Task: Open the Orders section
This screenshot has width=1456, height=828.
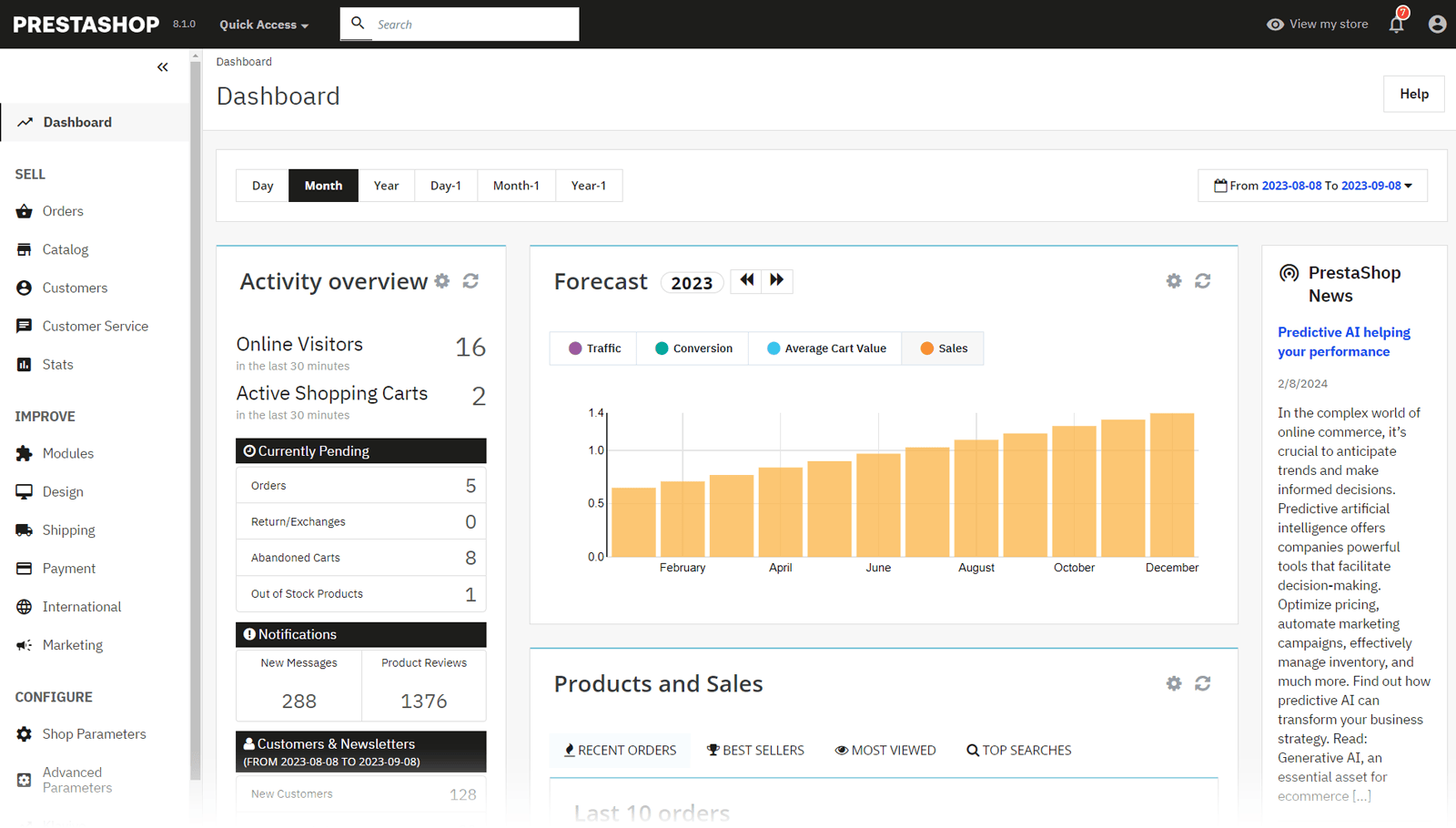Action: 62,210
